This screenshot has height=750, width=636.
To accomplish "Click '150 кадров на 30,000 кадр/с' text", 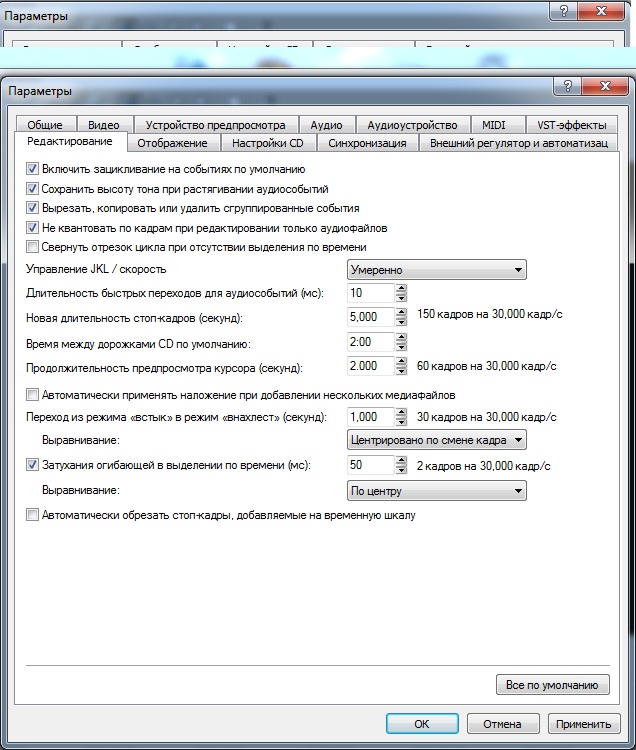I will tap(490, 314).
